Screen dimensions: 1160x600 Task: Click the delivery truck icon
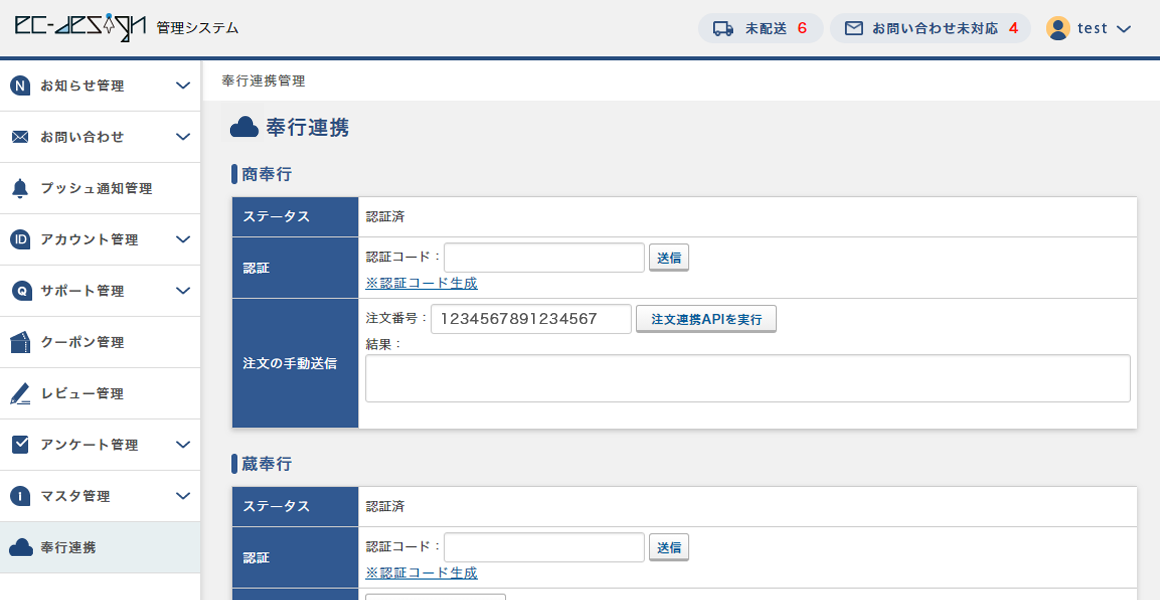723,29
